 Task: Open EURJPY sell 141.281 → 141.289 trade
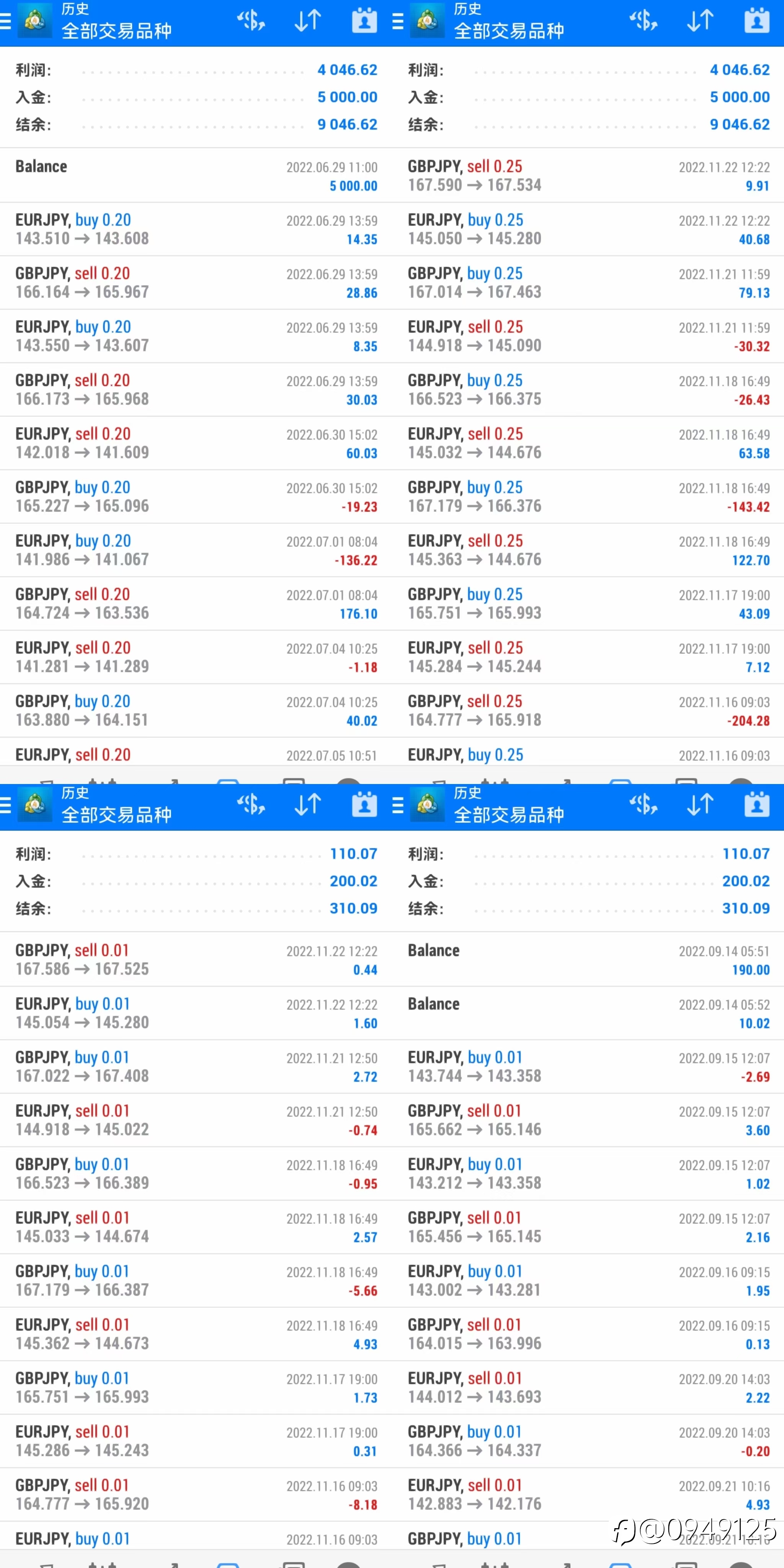pyautogui.click(x=196, y=657)
